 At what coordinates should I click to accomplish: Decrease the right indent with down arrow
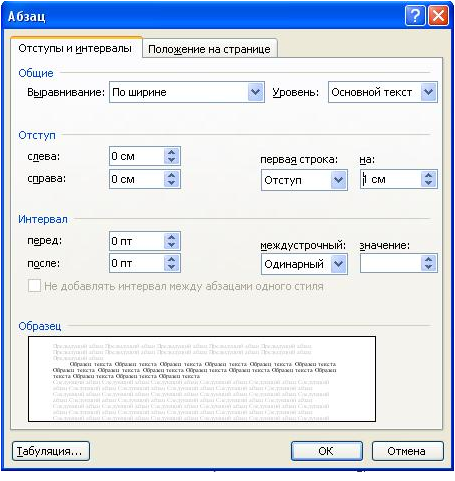(171, 183)
